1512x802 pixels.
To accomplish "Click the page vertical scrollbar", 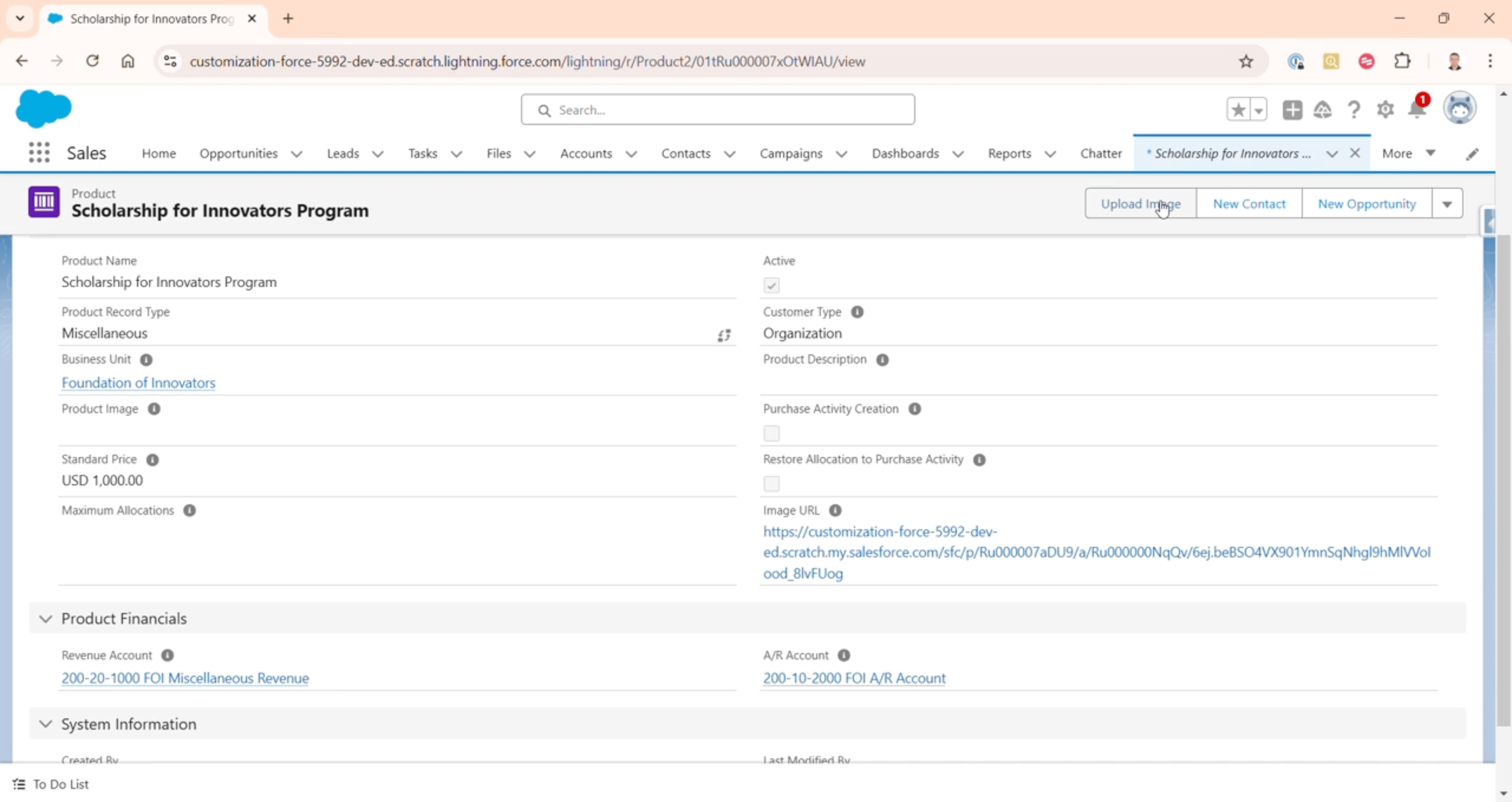I will click(x=1503, y=480).
